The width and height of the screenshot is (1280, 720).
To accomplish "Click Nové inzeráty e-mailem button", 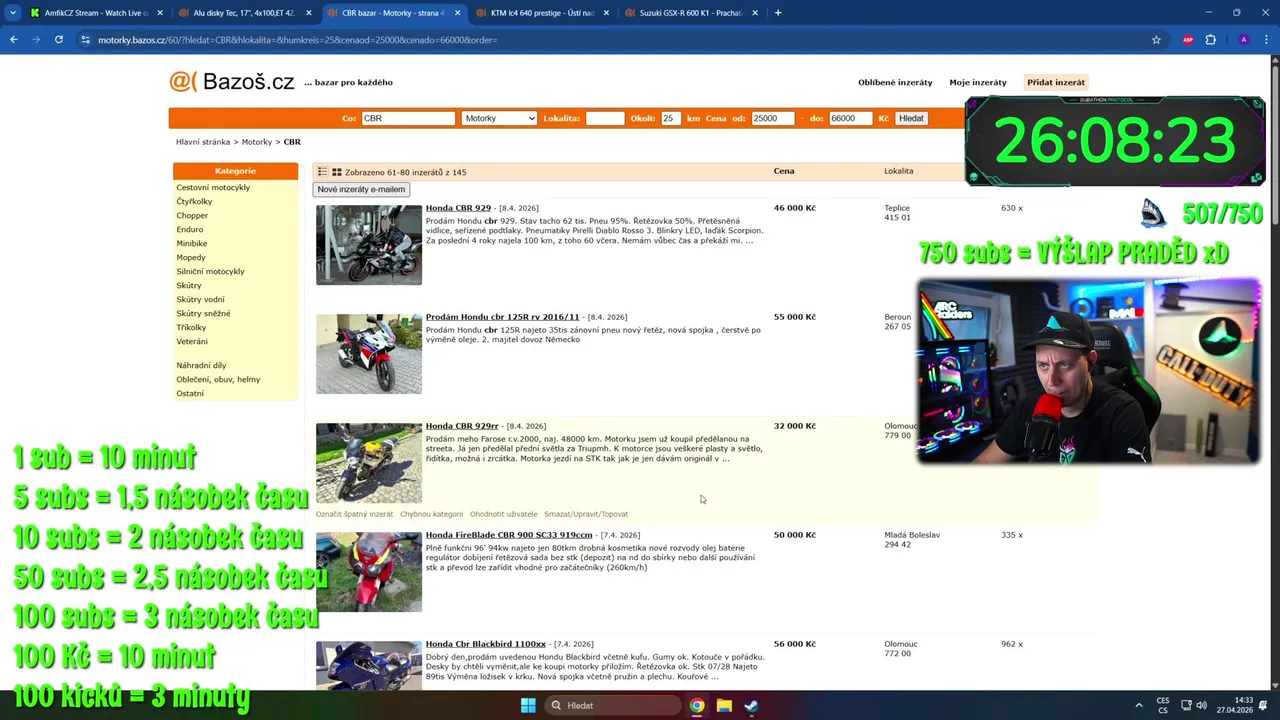I will pyautogui.click(x=361, y=189).
